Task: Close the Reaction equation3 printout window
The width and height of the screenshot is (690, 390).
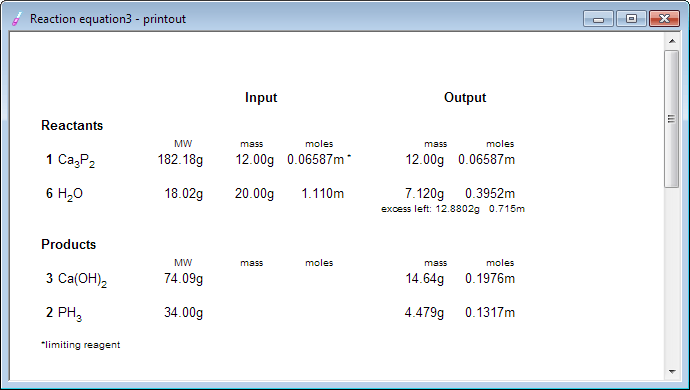Action: tap(664, 19)
